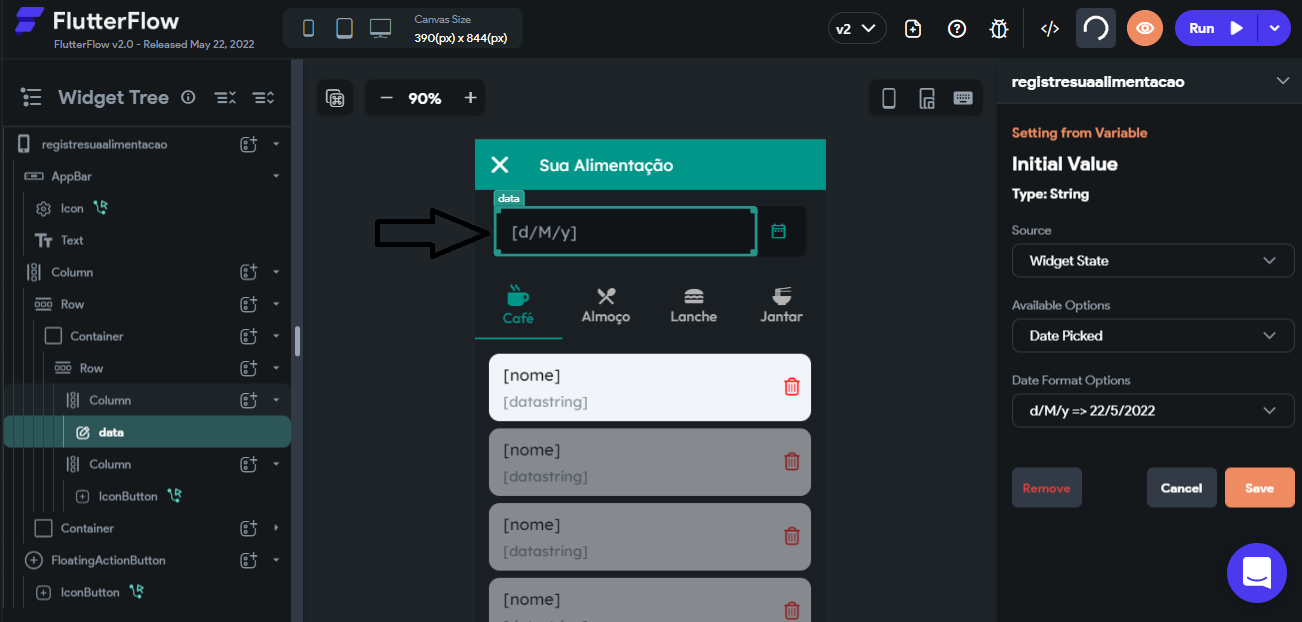The width and height of the screenshot is (1302, 622).
Task: Expand all widget tree items
Action: pos(263,97)
